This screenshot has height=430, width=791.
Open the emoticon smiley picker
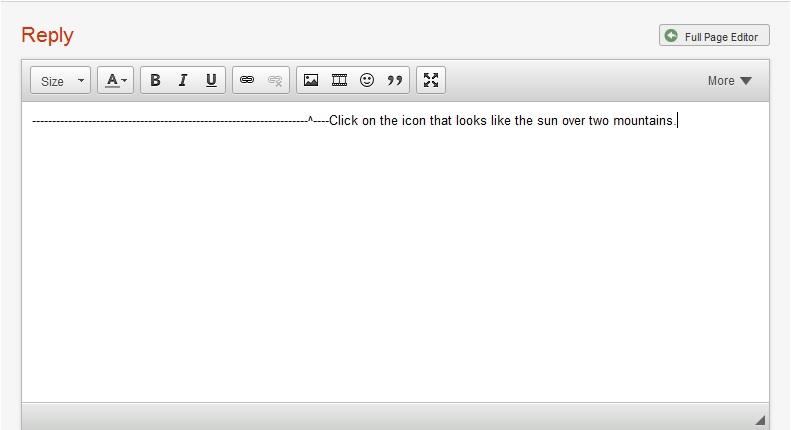pos(367,81)
